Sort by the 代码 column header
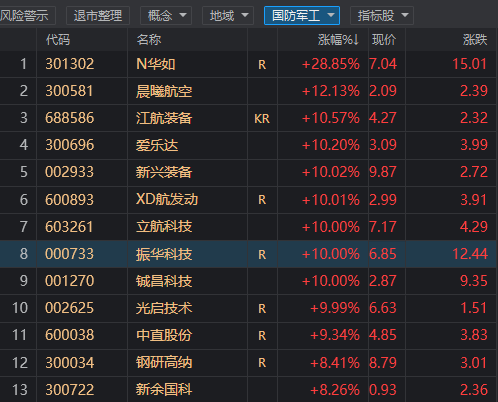Viewport: 498px width, 402px height. (58, 40)
